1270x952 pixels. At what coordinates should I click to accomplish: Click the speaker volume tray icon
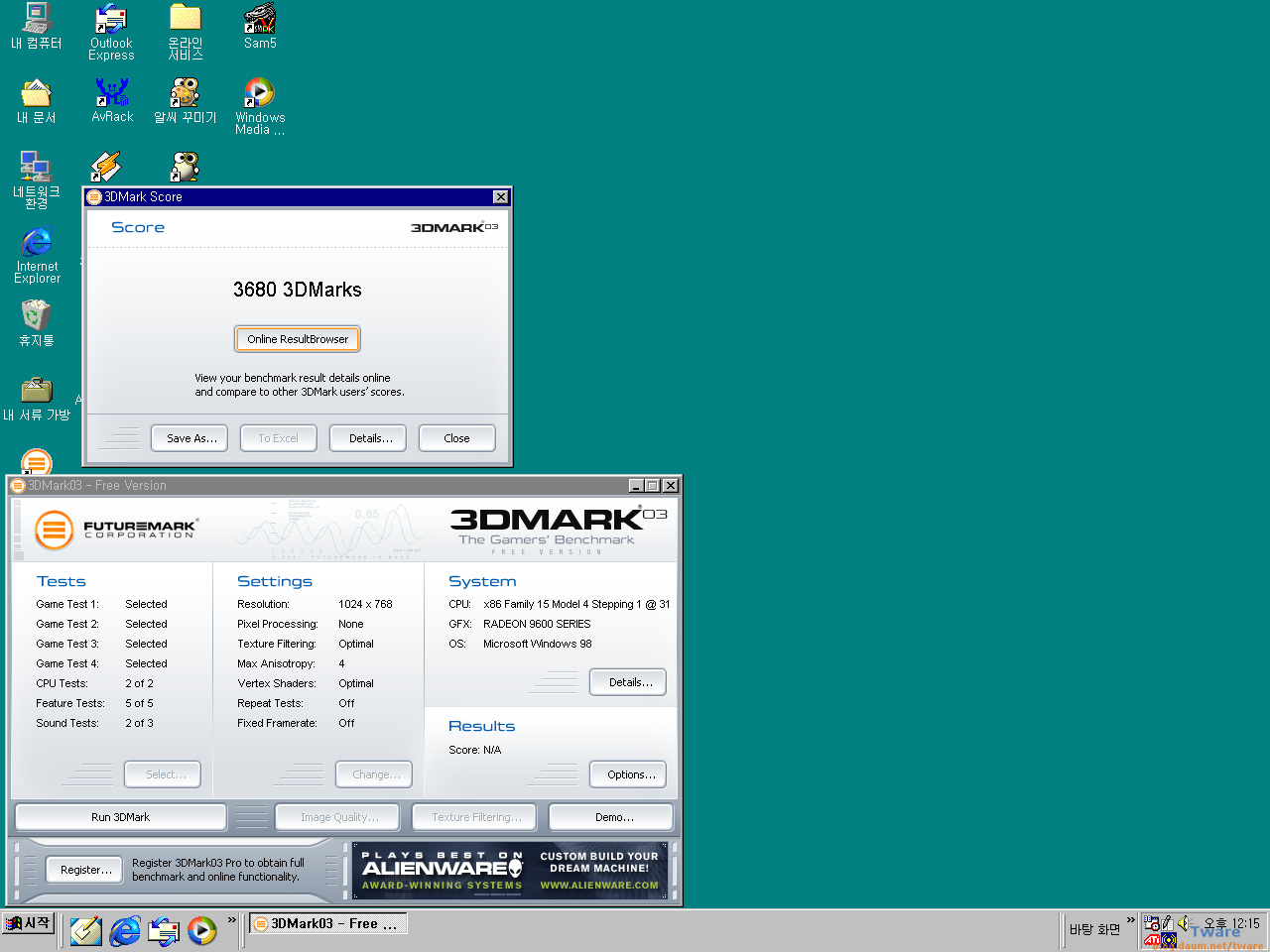(x=1184, y=923)
